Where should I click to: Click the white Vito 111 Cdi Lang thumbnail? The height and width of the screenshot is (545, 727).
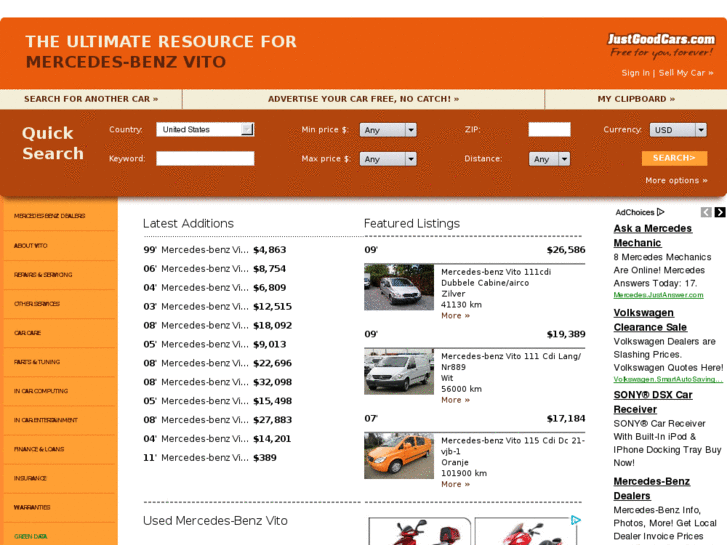click(399, 372)
